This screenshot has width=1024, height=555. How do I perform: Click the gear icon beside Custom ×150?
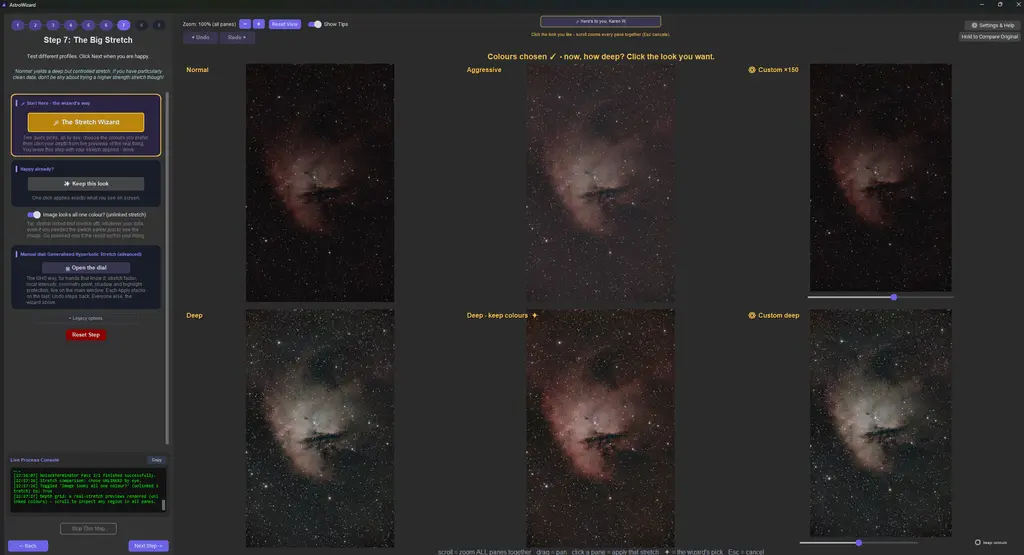click(x=752, y=70)
